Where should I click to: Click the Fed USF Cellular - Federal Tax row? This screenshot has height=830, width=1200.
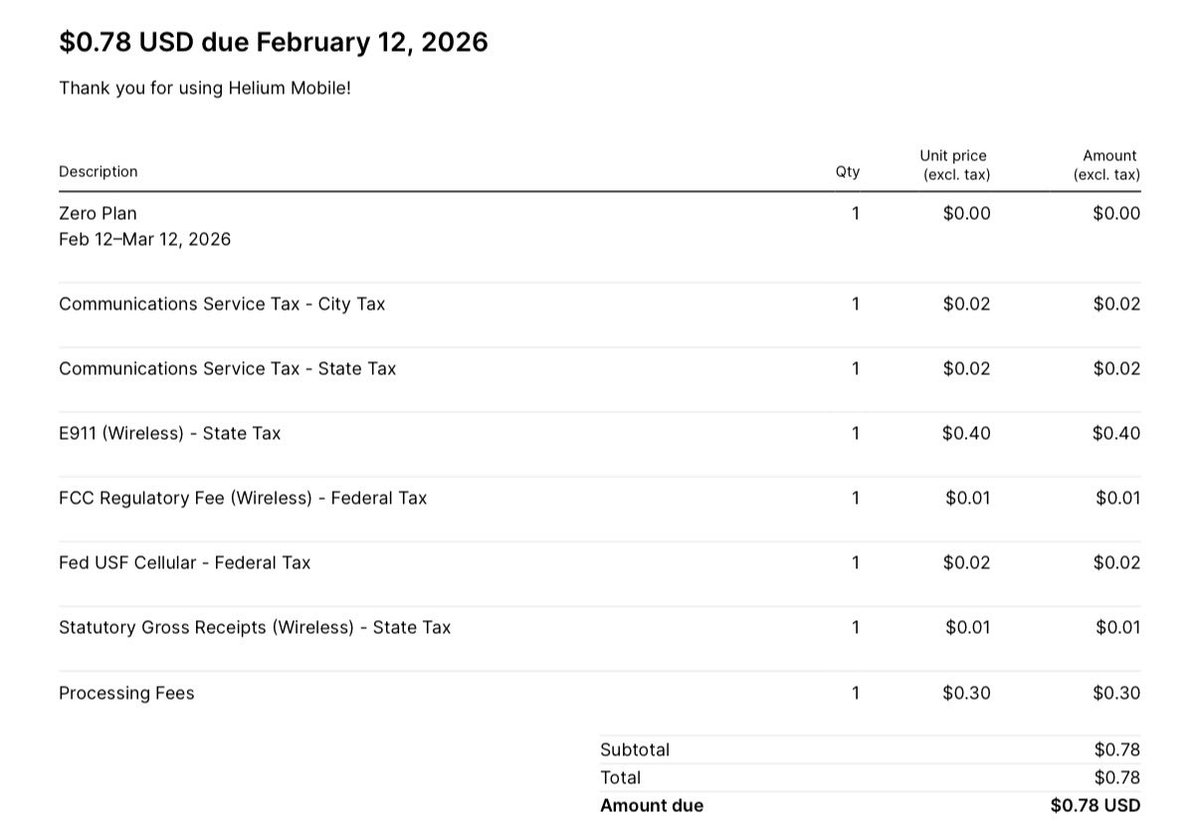[599, 563]
